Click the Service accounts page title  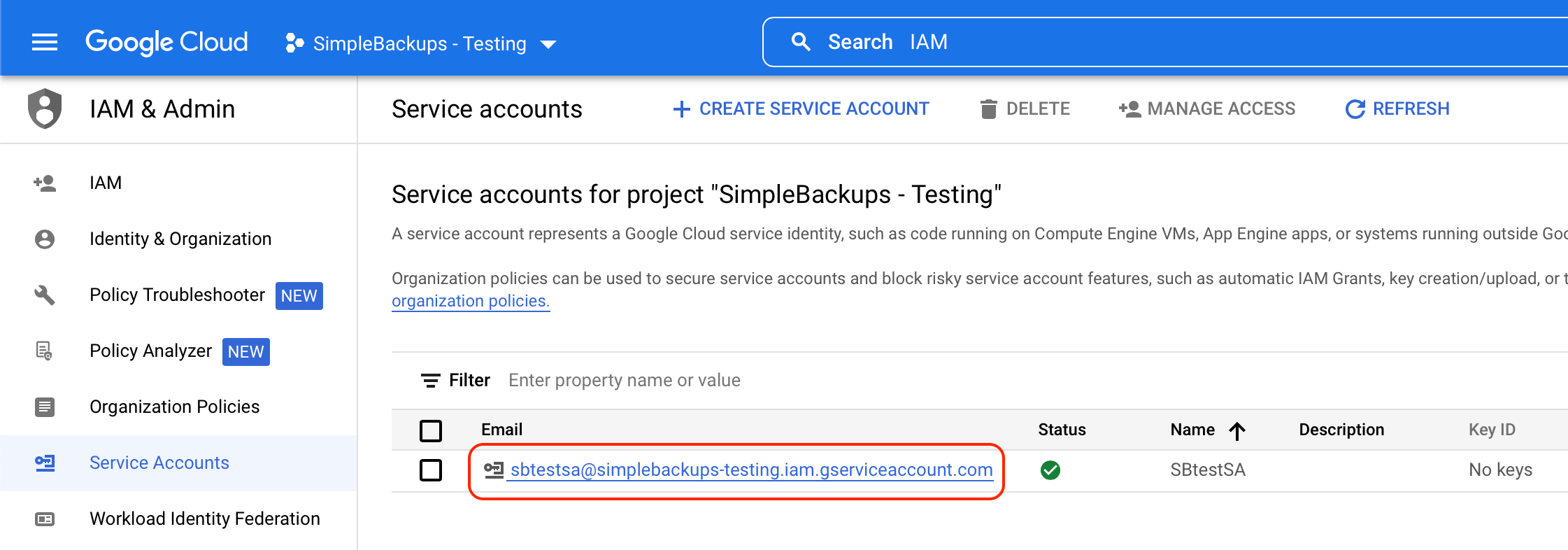[487, 109]
